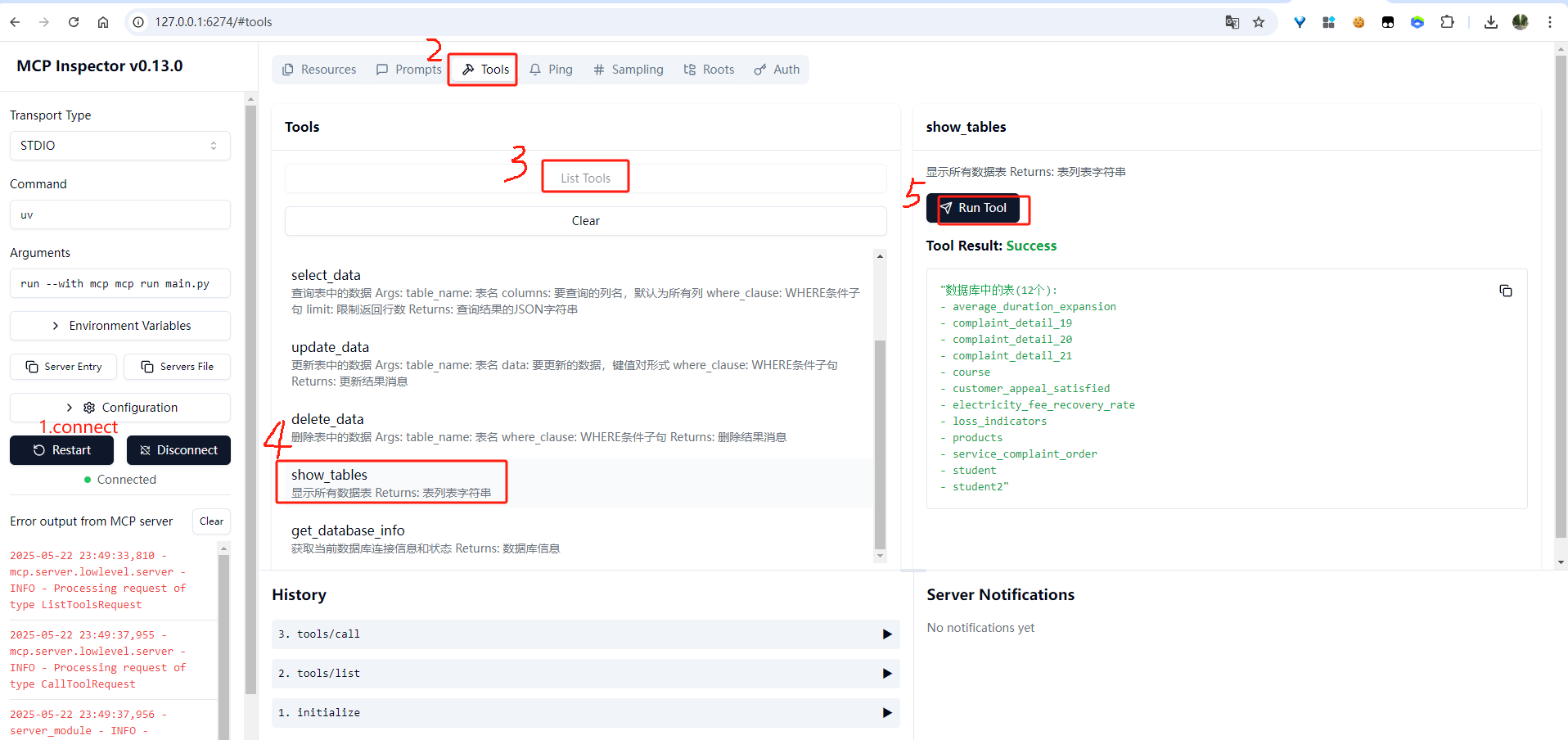
Task: Copy the tool result with the copy icon
Action: pyautogui.click(x=1506, y=291)
